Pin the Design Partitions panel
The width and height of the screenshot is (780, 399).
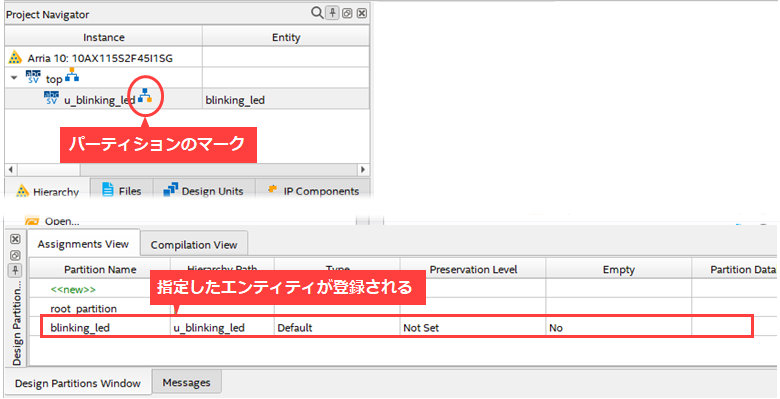15,271
